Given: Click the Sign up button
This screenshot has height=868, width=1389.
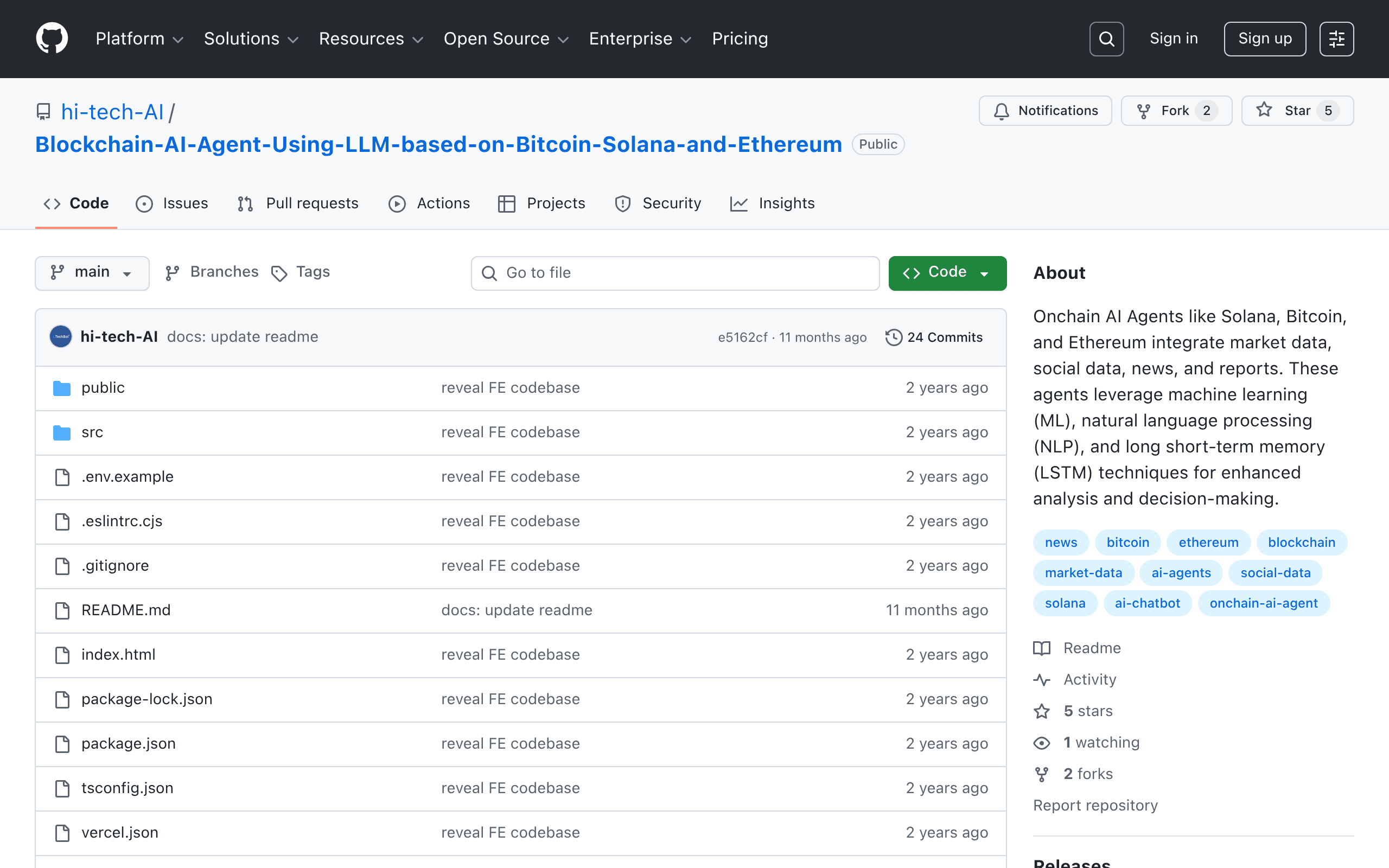Looking at the screenshot, I should (x=1264, y=39).
